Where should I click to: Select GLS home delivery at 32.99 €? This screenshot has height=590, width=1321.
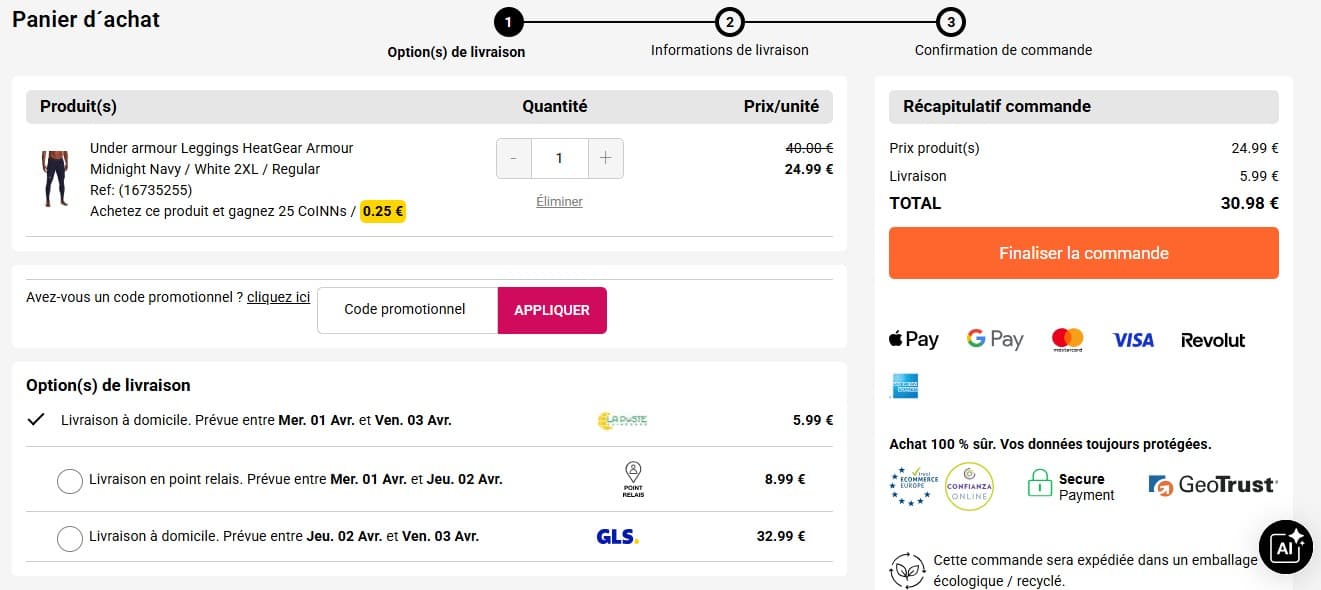[x=70, y=538]
